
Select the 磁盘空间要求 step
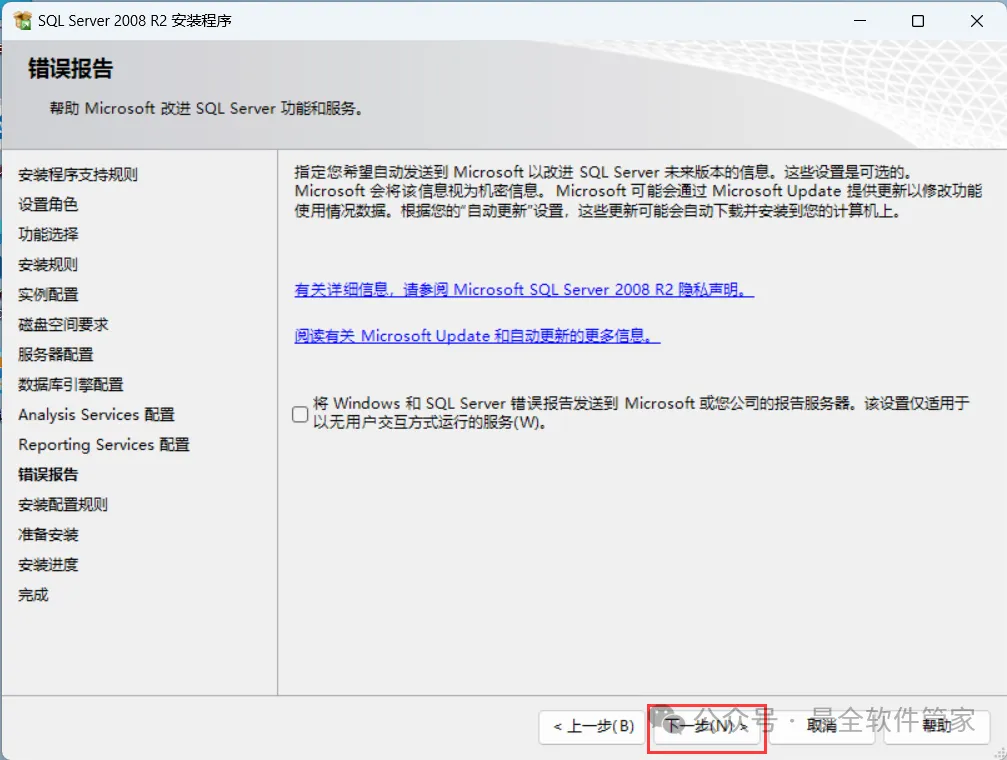[63, 324]
